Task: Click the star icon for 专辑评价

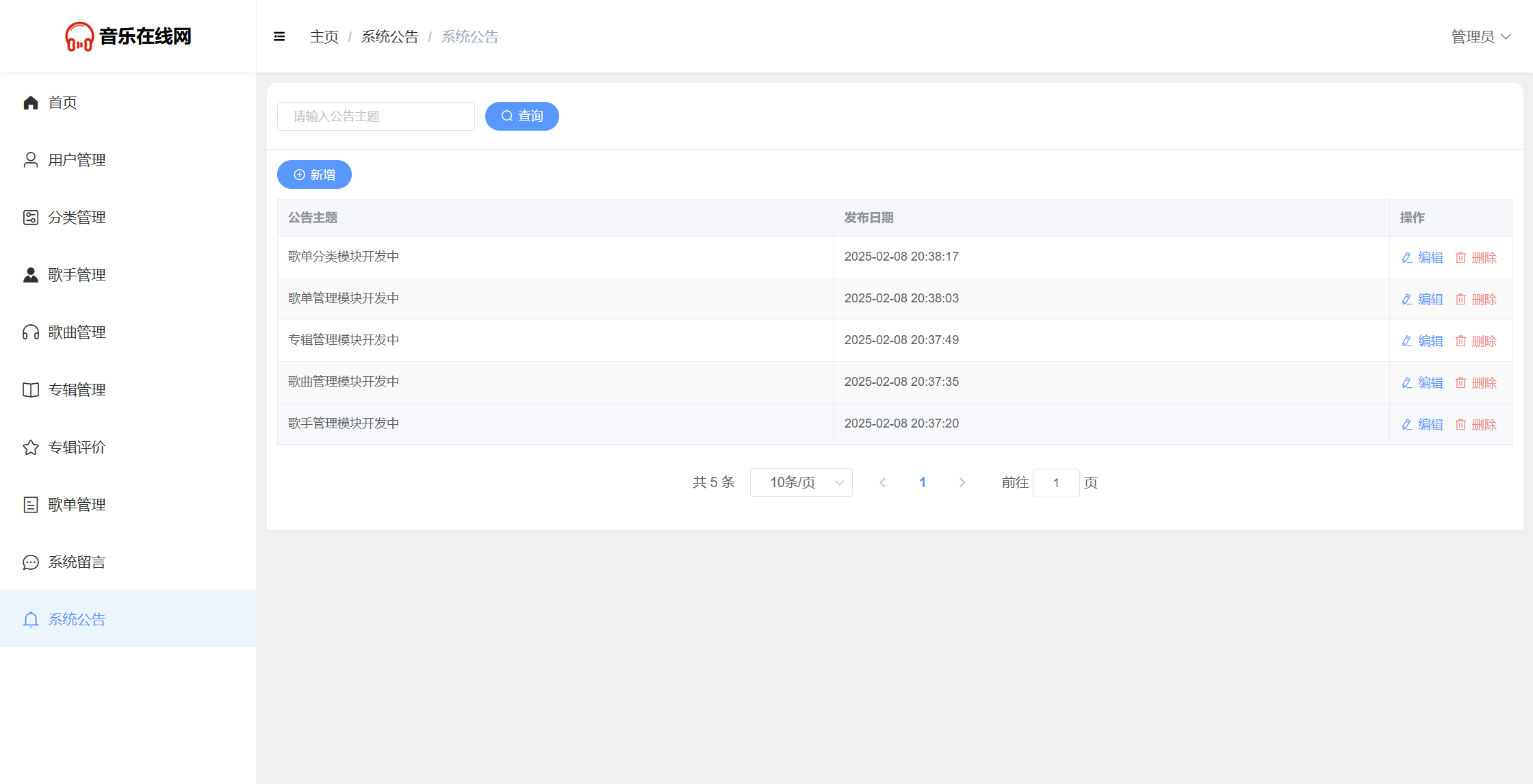Action: (x=31, y=447)
